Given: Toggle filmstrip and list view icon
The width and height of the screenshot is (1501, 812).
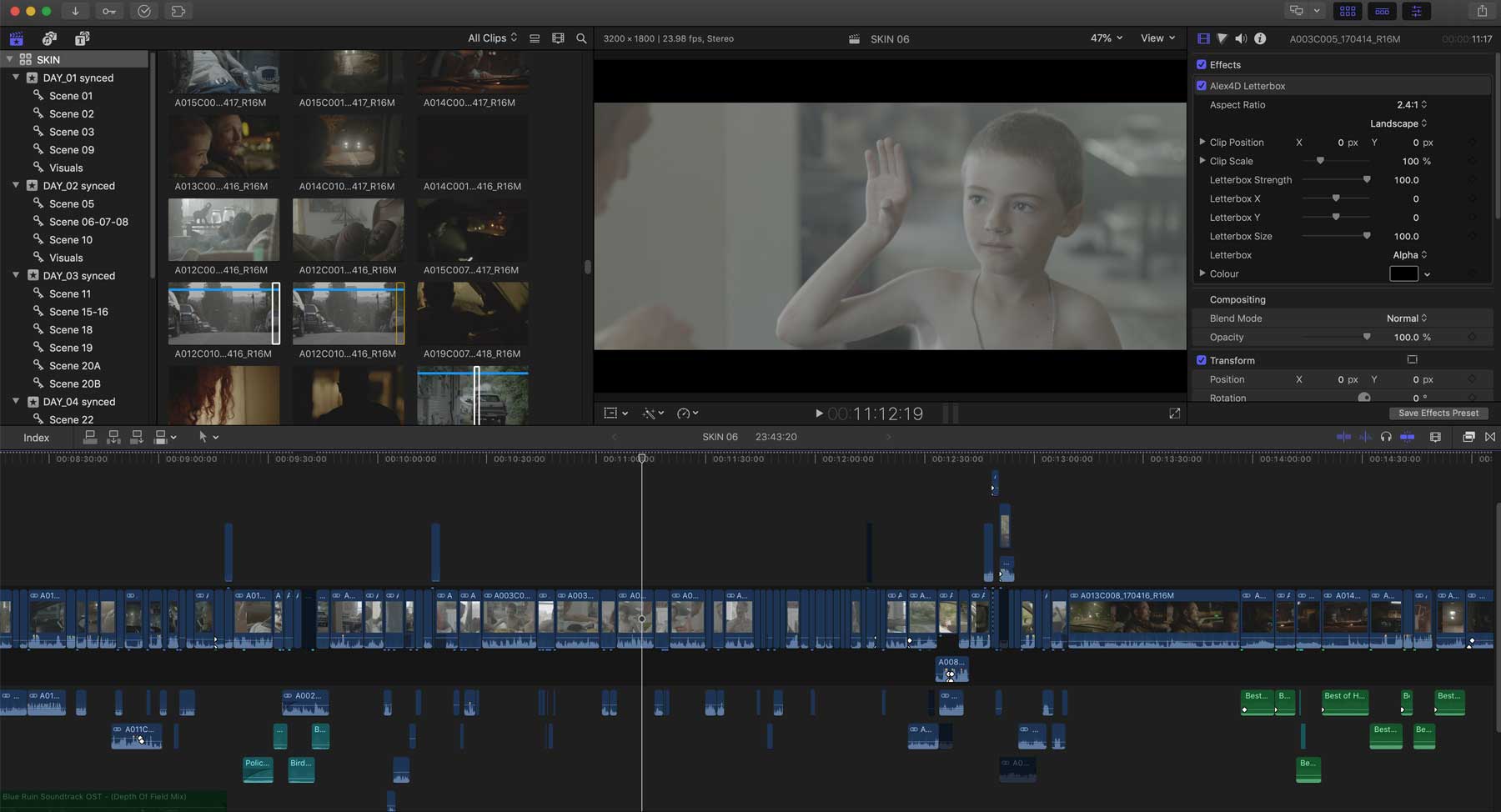Looking at the screenshot, I should tap(535, 38).
